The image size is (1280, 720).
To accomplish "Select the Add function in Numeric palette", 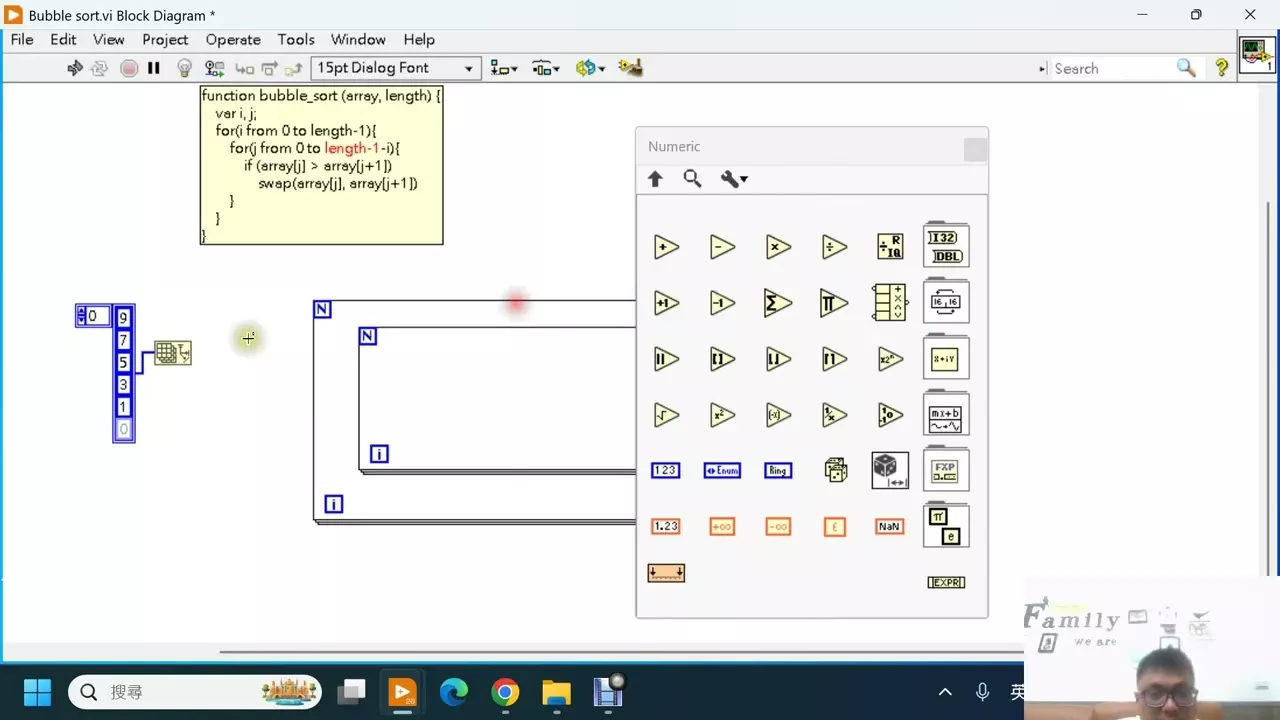I will click(x=666, y=247).
